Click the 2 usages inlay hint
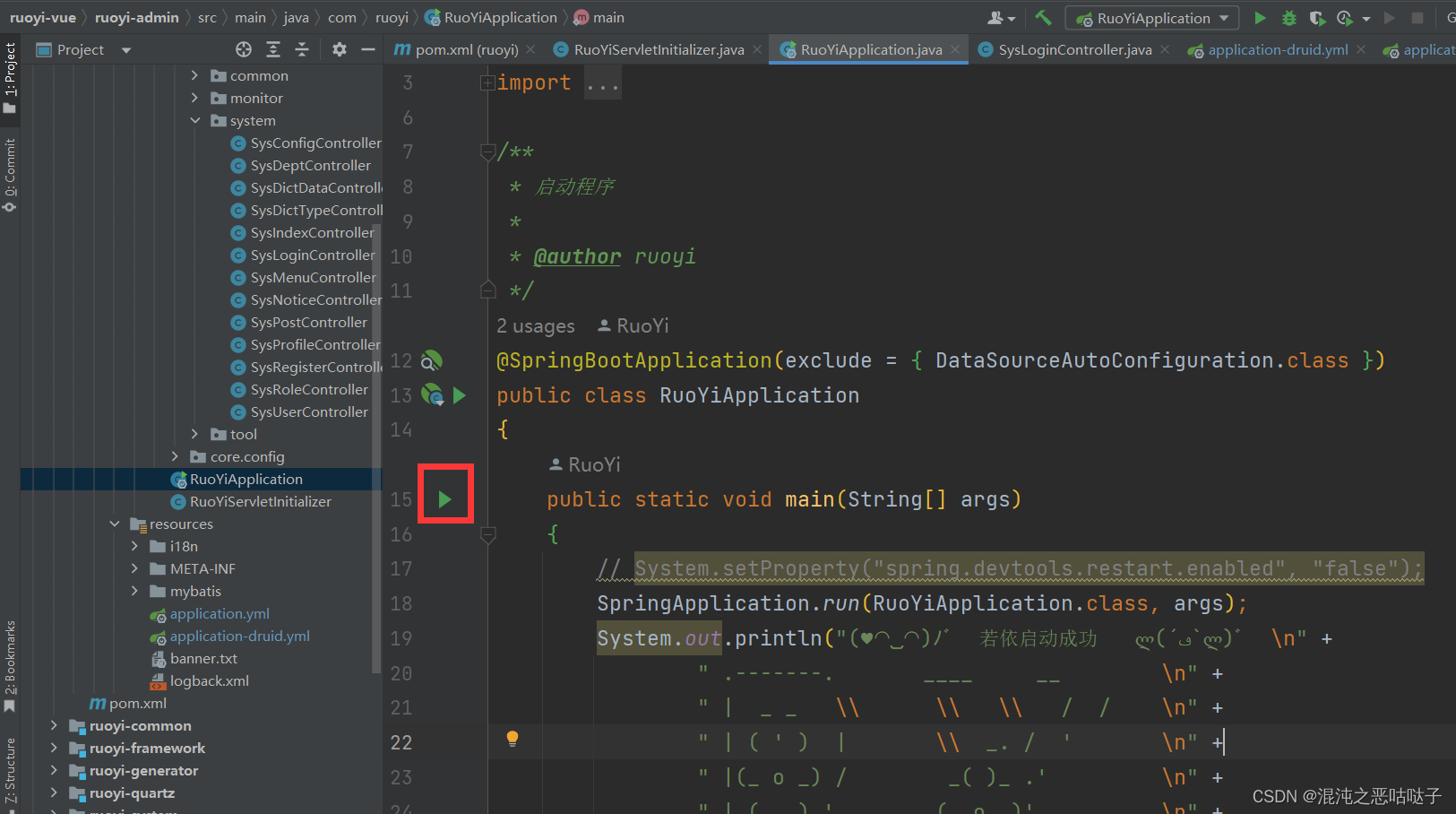1456x814 pixels. pos(536,325)
